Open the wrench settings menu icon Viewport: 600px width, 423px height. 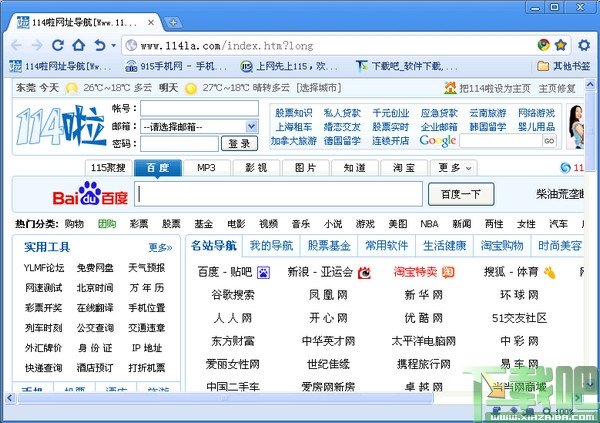click(x=584, y=45)
